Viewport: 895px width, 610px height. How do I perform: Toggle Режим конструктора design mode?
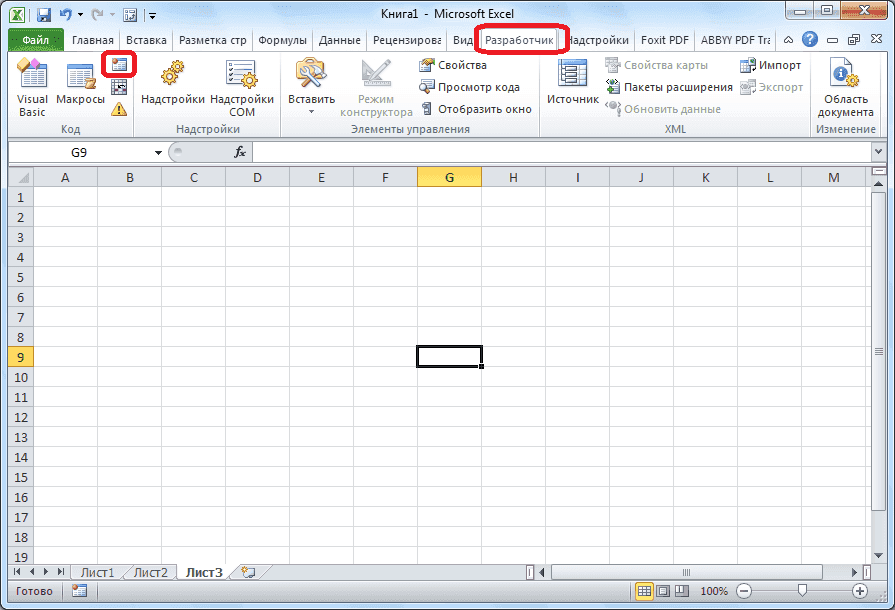[376, 87]
